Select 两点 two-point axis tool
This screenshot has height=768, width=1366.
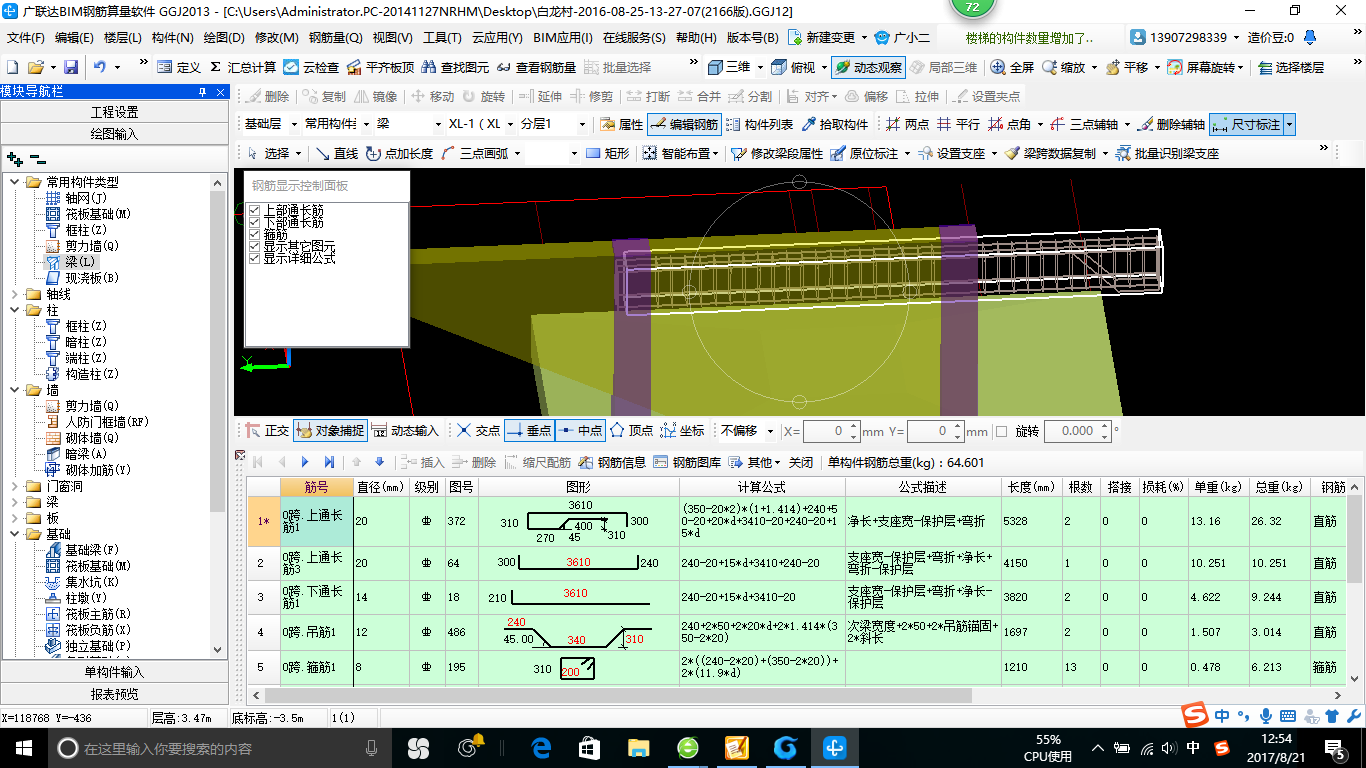pyautogui.click(x=908, y=125)
